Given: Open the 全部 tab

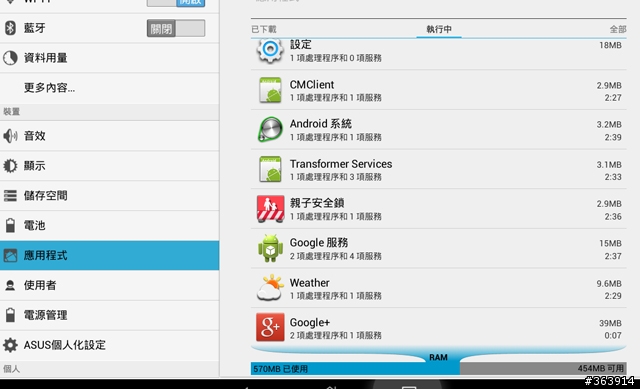Looking at the screenshot, I should 618,29.
